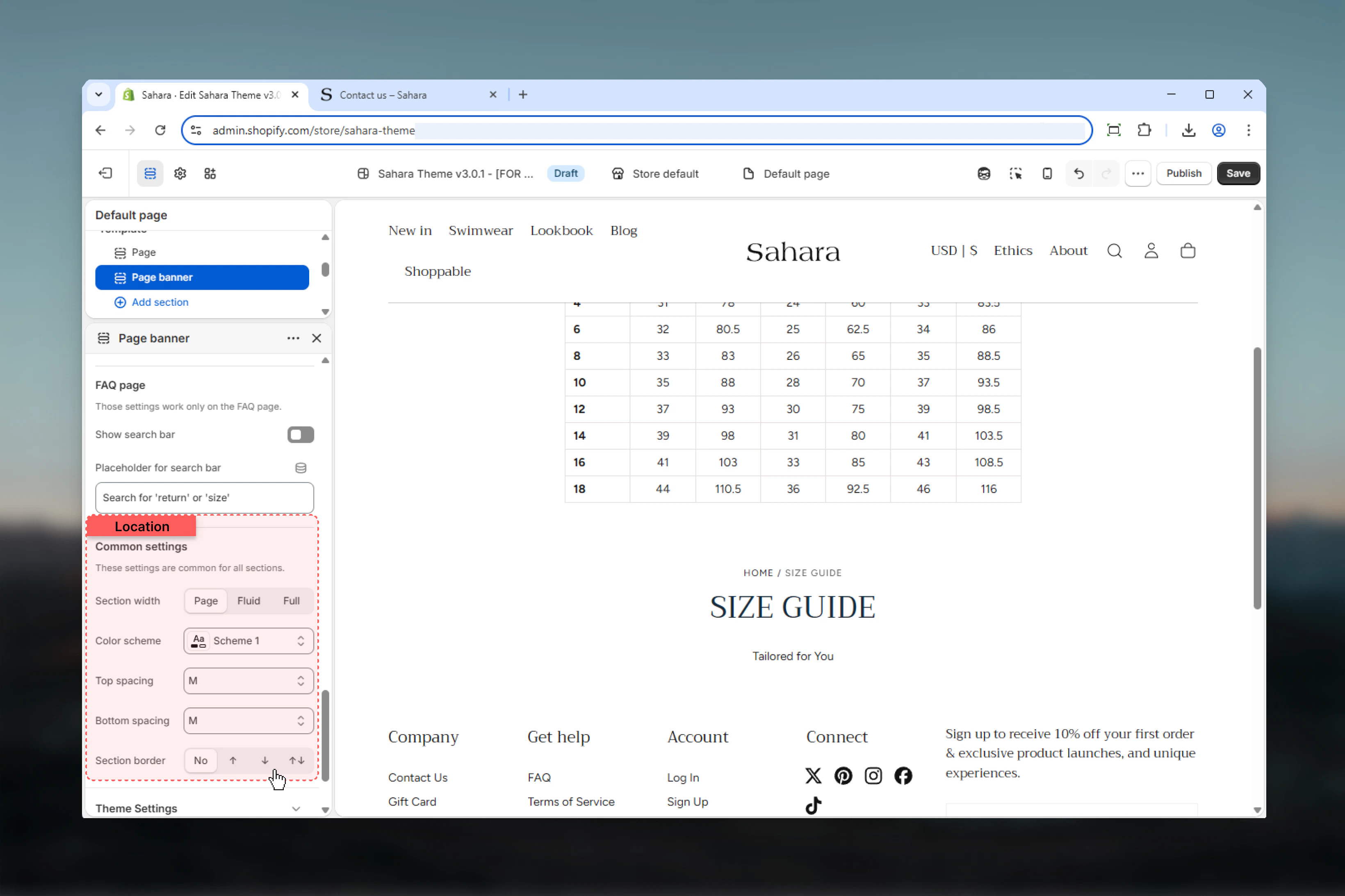Toggle the inspector selection icon
This screenshot has height=896, width=1345.
(x=1015, y=173)
